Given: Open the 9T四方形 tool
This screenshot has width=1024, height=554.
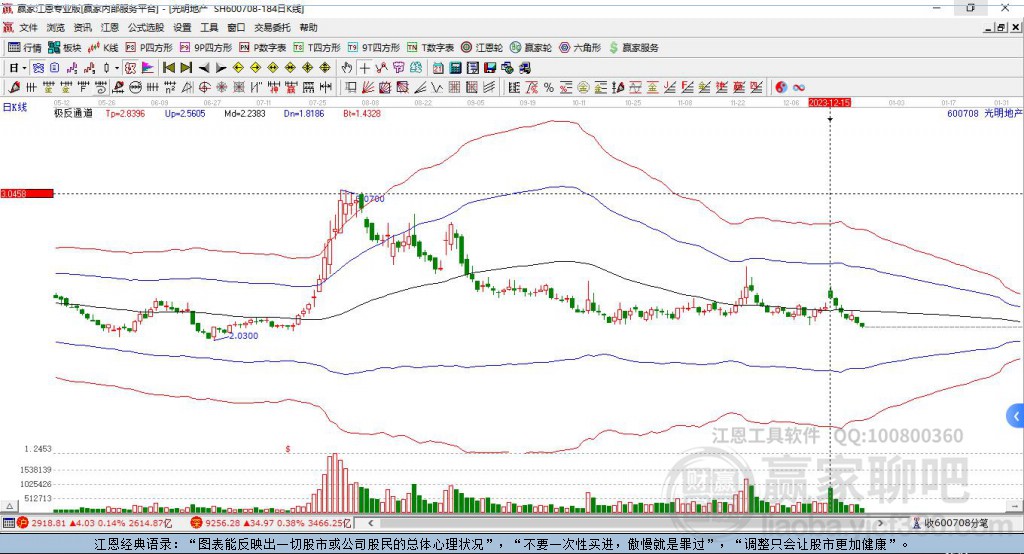Looking at the screenshot, I should 374,48.
